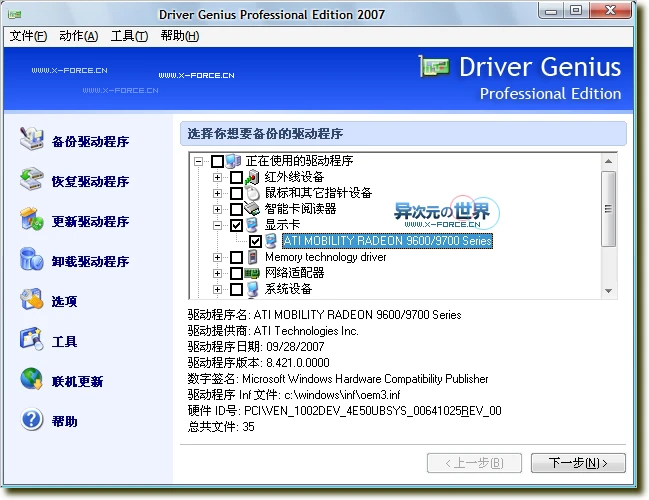649x500 pixels.
Task: Click the 下一步(N) button
Action: coord(578,462)
